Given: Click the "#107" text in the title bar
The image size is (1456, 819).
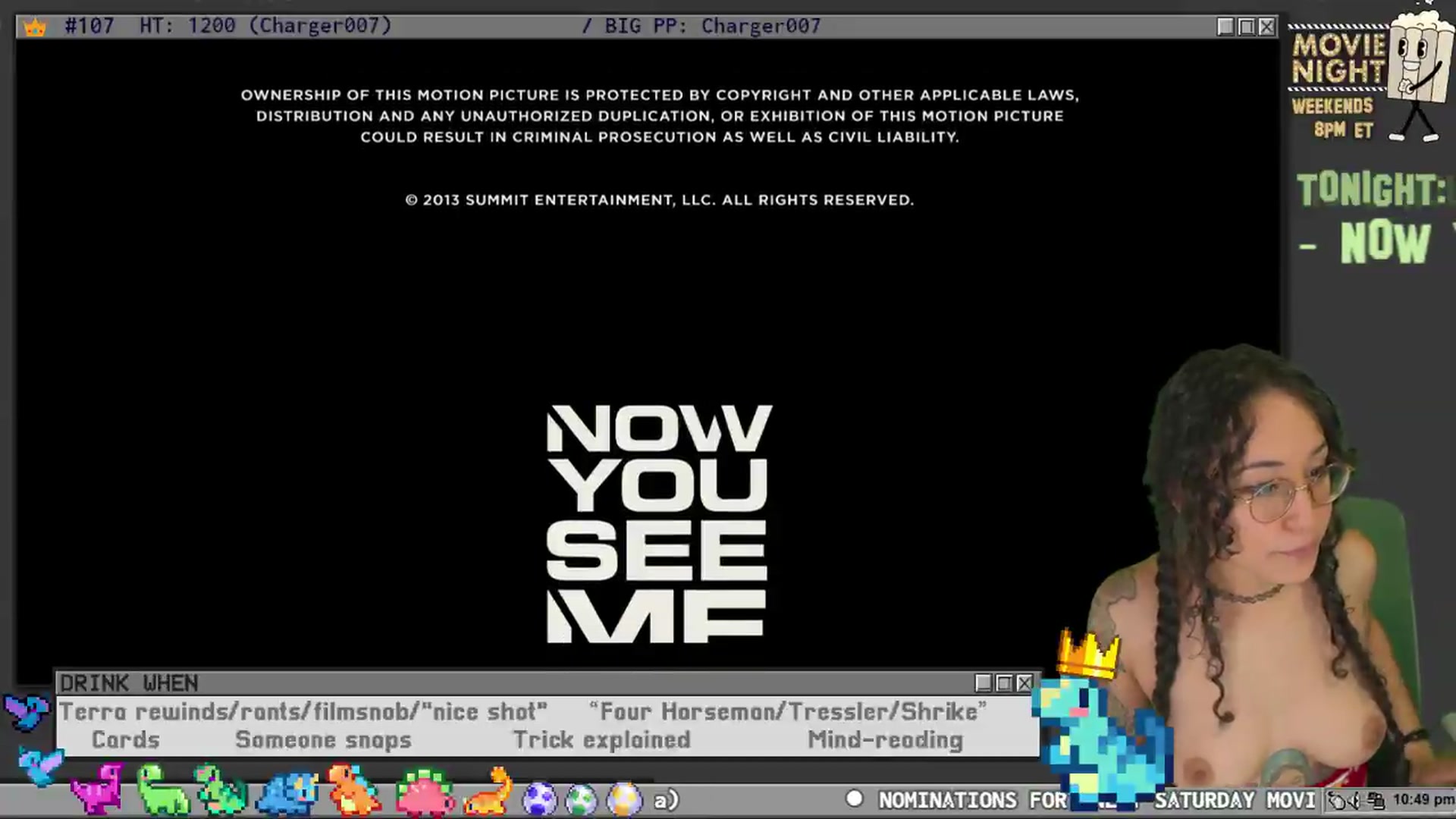Looking at the screenshot, I should click(89, 26).
